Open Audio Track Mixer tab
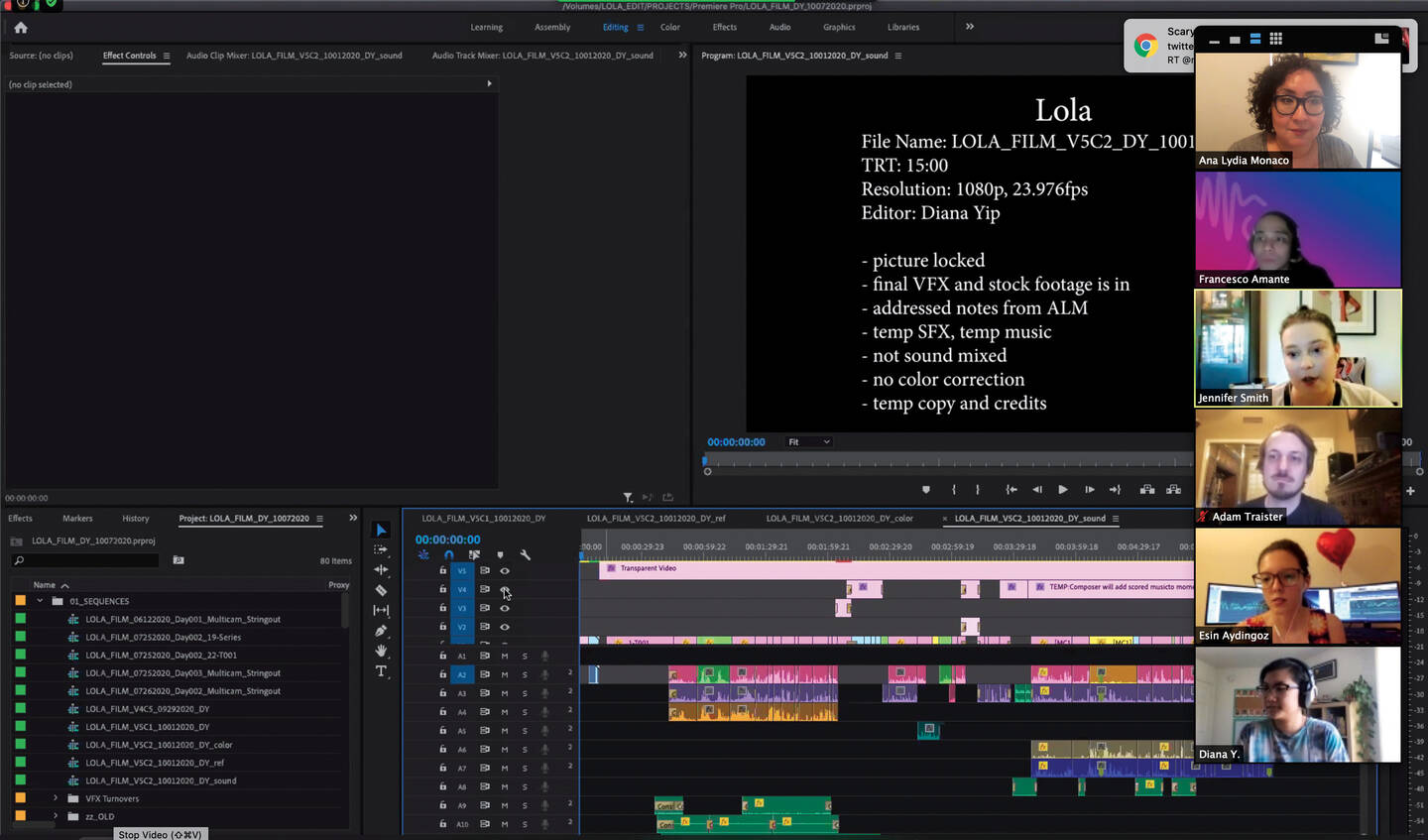The image size is (1428, 840). pyautogui.click(x=542, y=56)
